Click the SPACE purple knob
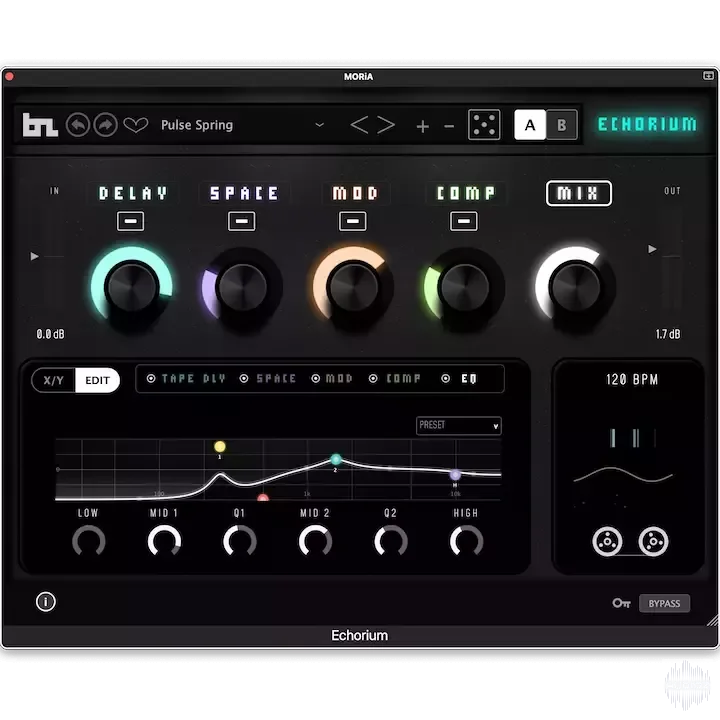The image size is (720, 720). tap(242, 287)
